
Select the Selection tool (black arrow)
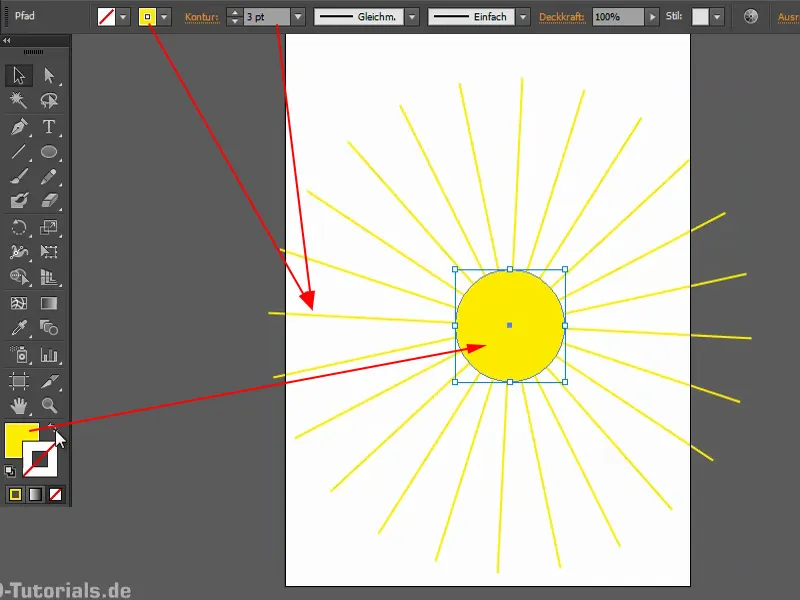19,76
